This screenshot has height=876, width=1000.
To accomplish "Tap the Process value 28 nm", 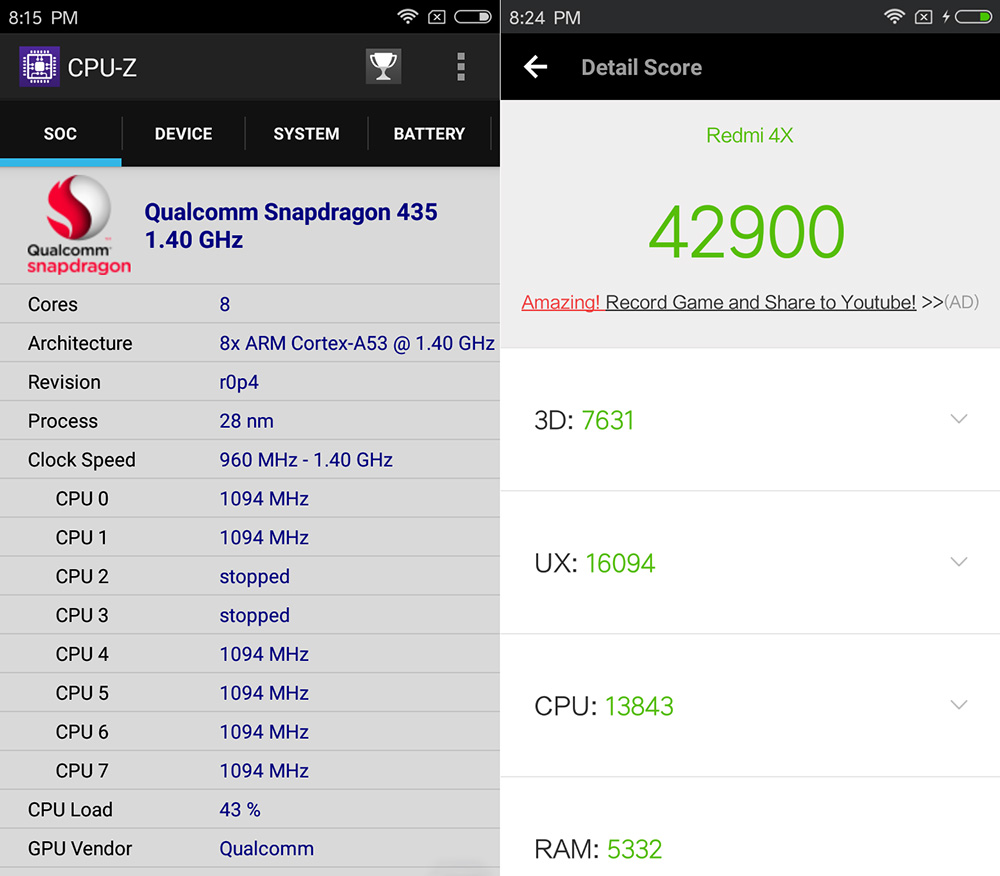I will point(247,421).
